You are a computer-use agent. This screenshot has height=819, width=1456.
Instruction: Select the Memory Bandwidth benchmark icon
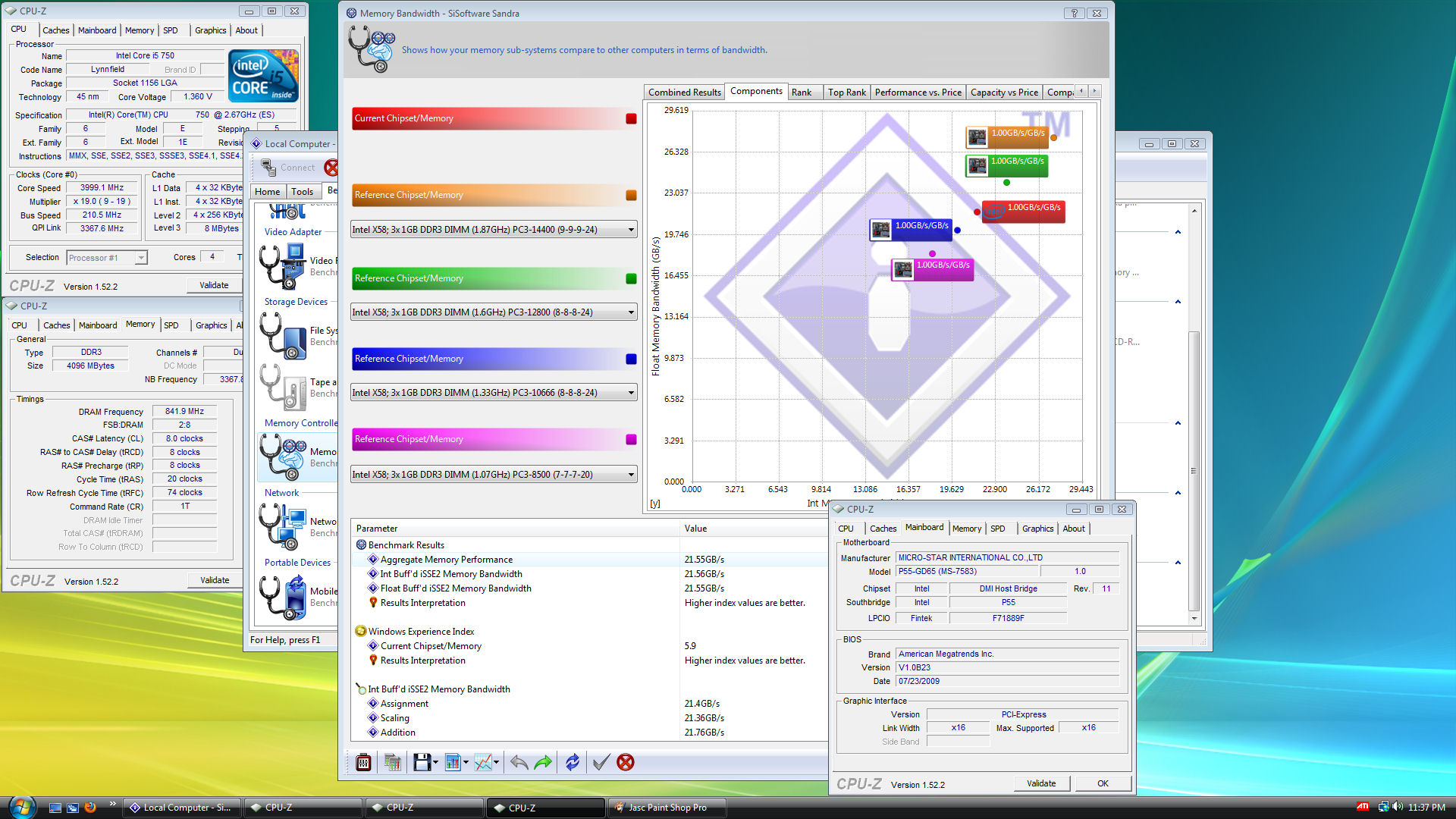282,457
